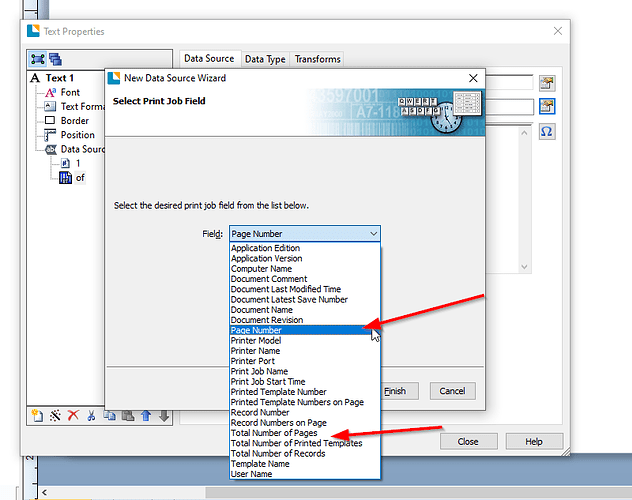Choose Computer Name from the list
The image size is (632, 500).
pyautogui.click(x=305, y=269)
